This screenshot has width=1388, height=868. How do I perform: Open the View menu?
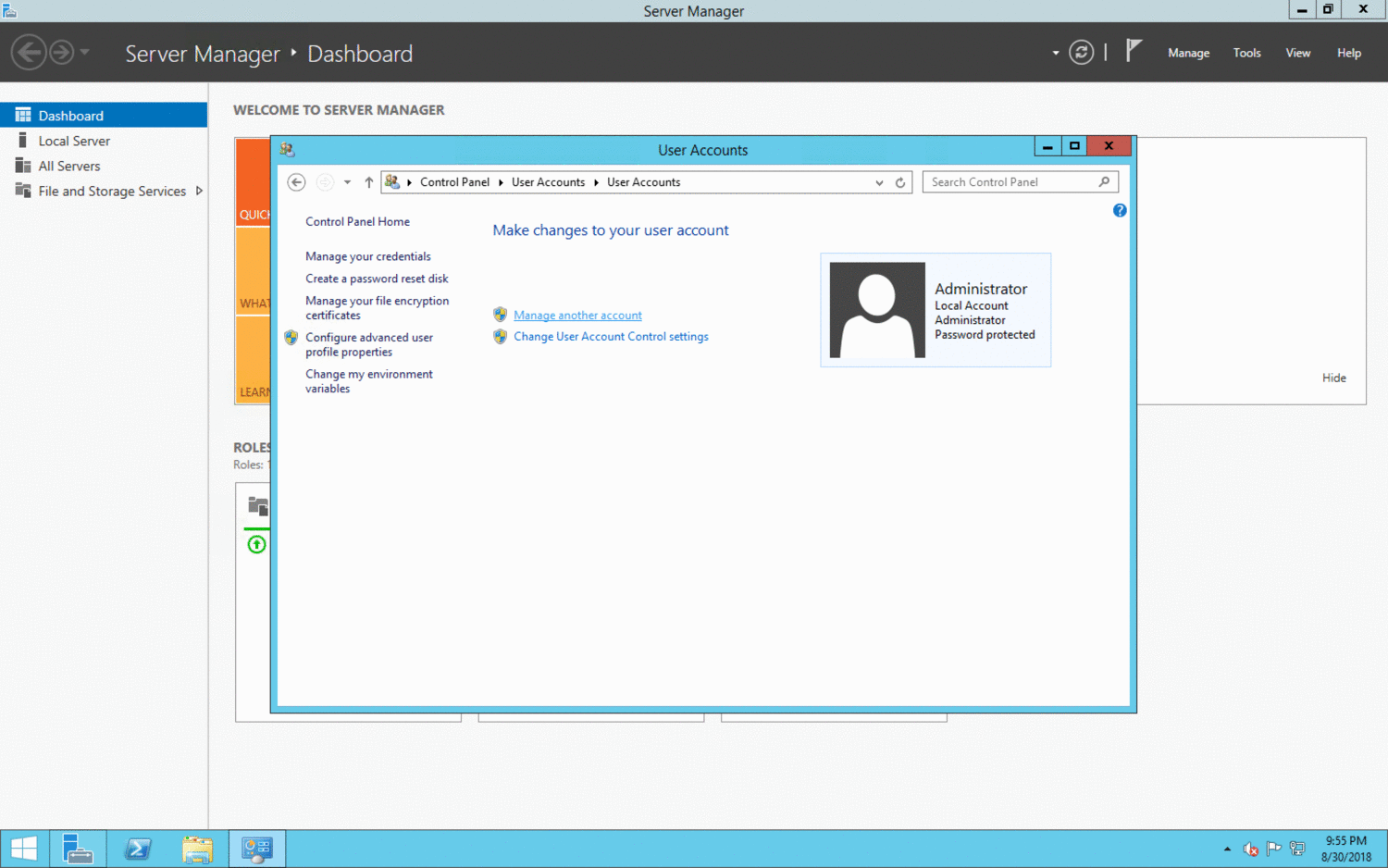pyautogui.click(x=1297, y=53)
